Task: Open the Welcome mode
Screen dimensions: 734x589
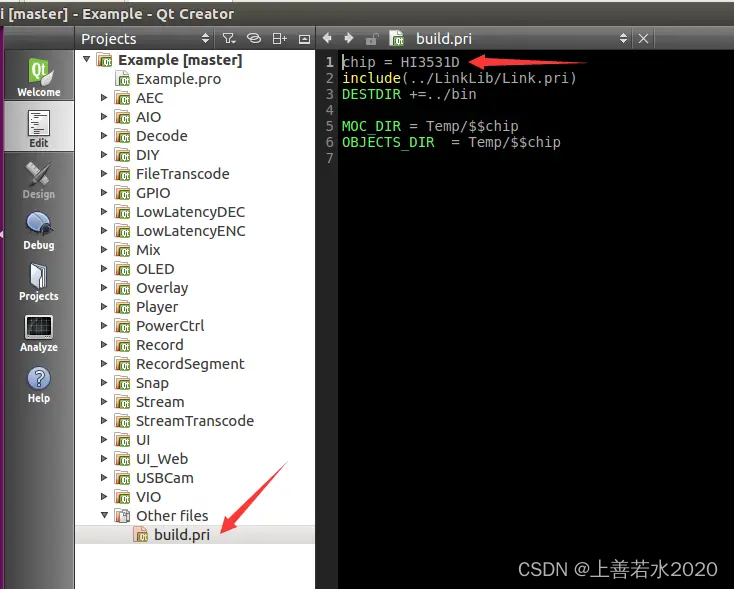Action: coord(39,77)
